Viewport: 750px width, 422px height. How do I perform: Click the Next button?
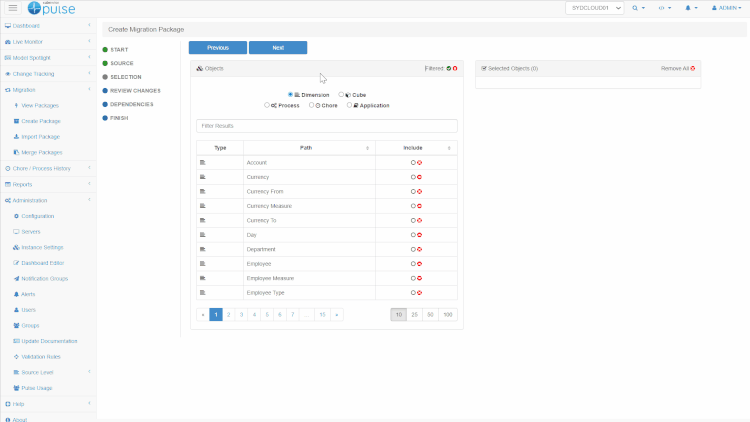(278, 47)
